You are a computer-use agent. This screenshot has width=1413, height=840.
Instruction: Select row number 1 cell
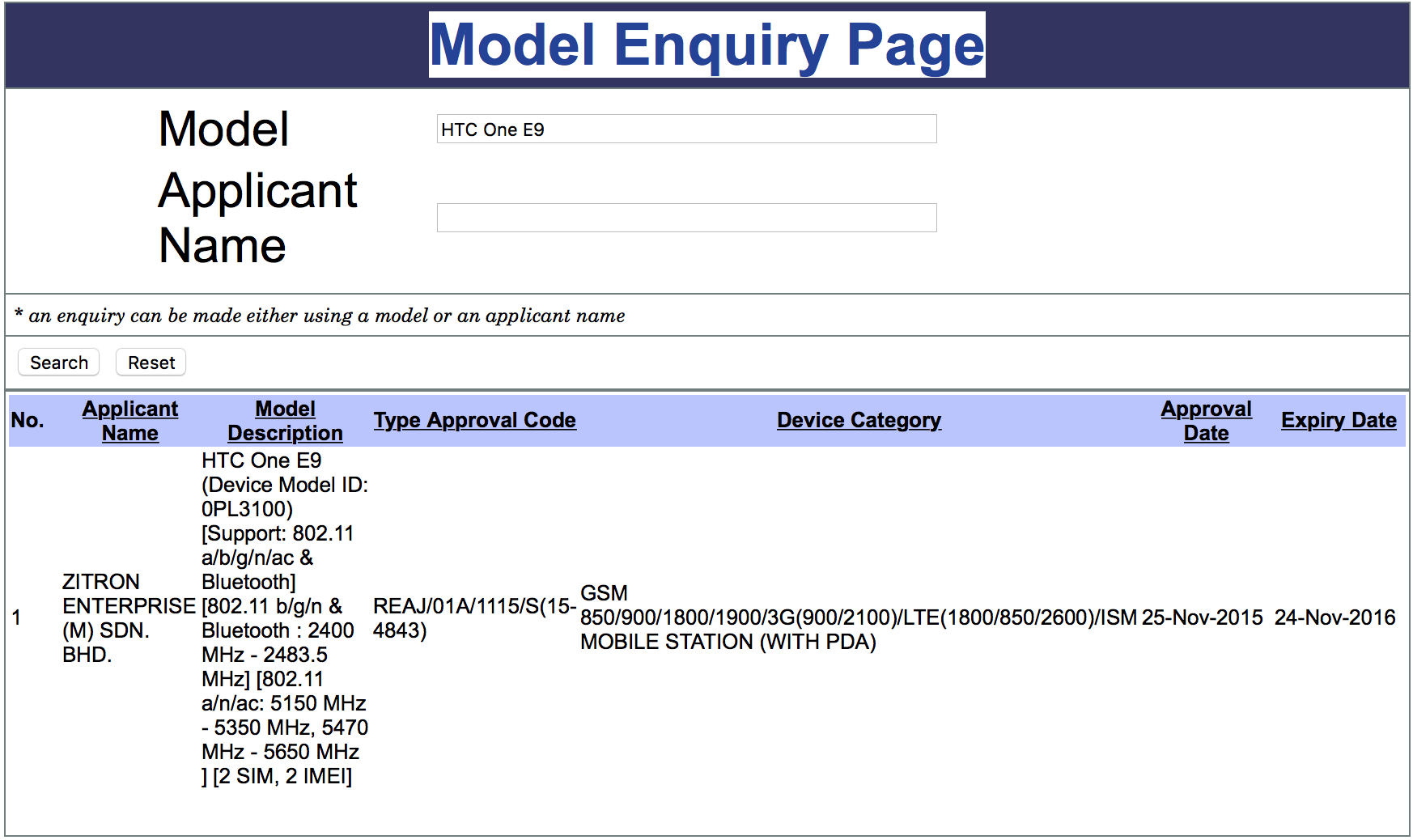pos(16,617)
